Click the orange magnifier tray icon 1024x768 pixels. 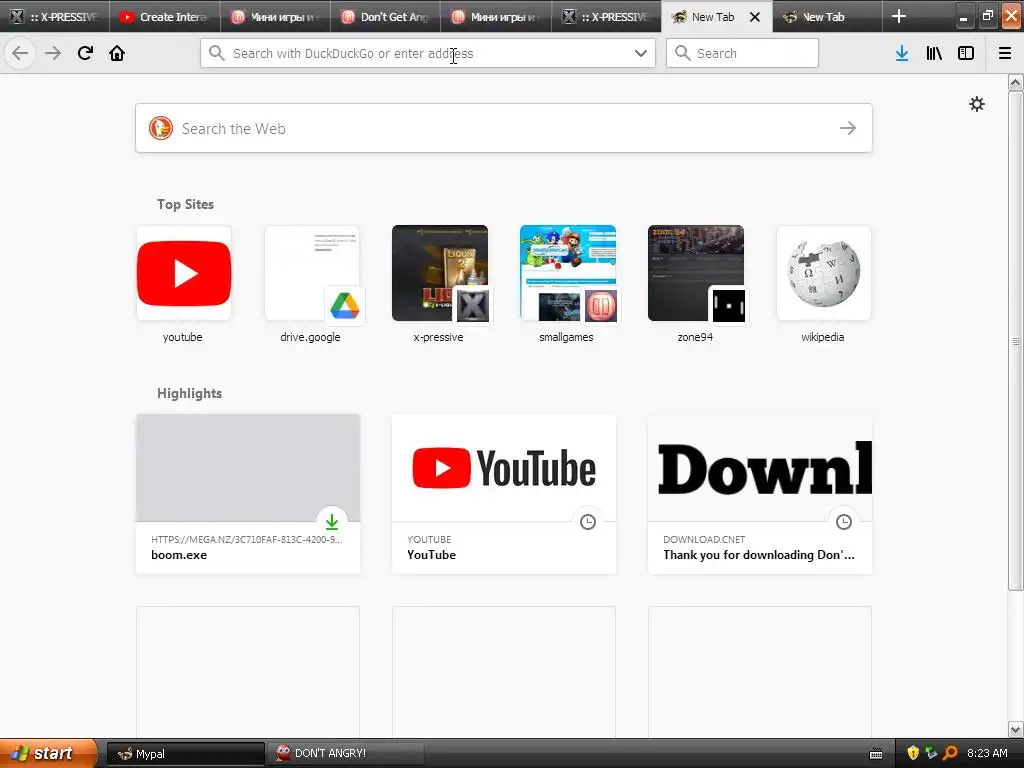tap(950, 753)
